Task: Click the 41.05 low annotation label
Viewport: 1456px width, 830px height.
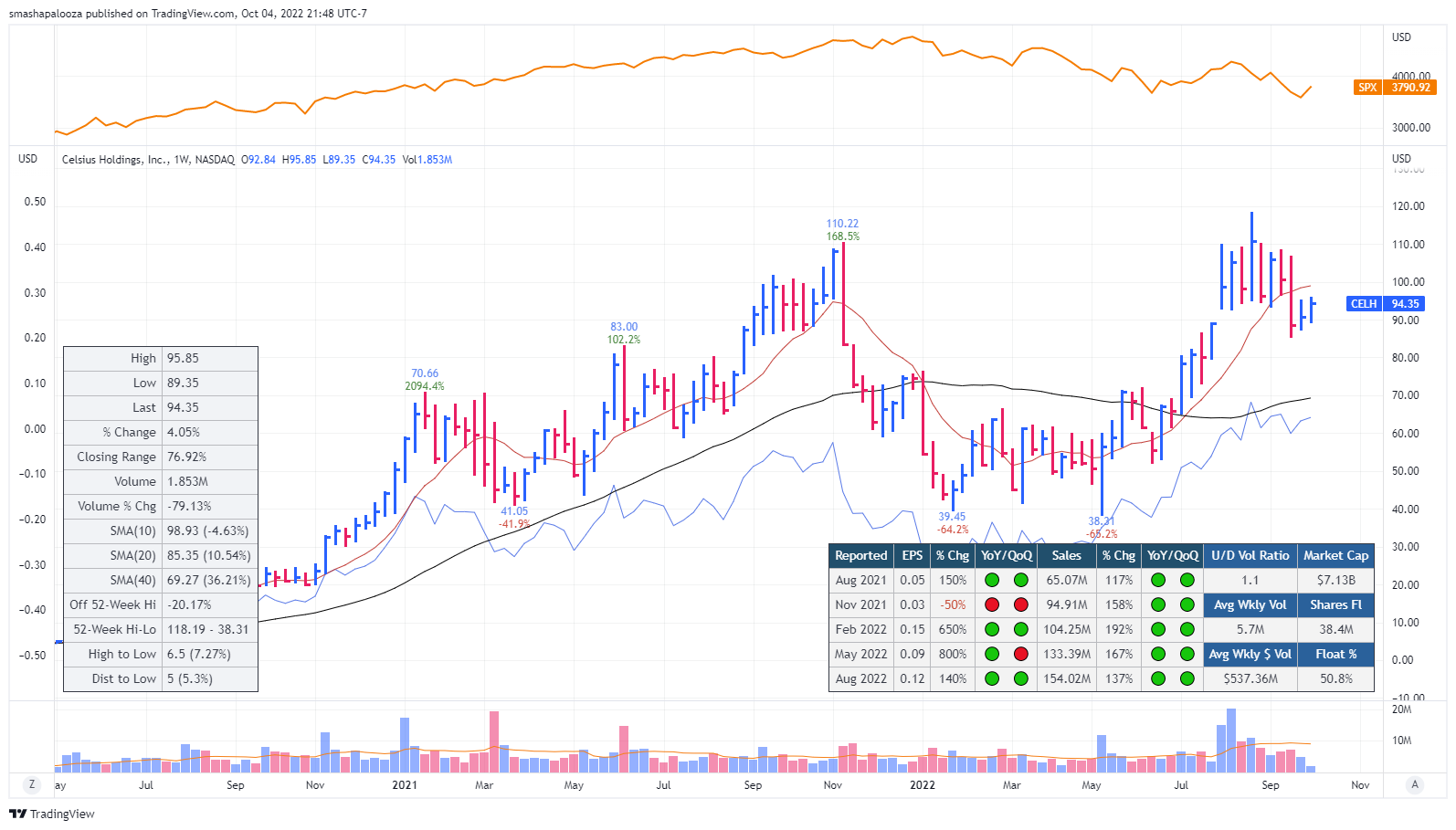Action: [514, 511]
